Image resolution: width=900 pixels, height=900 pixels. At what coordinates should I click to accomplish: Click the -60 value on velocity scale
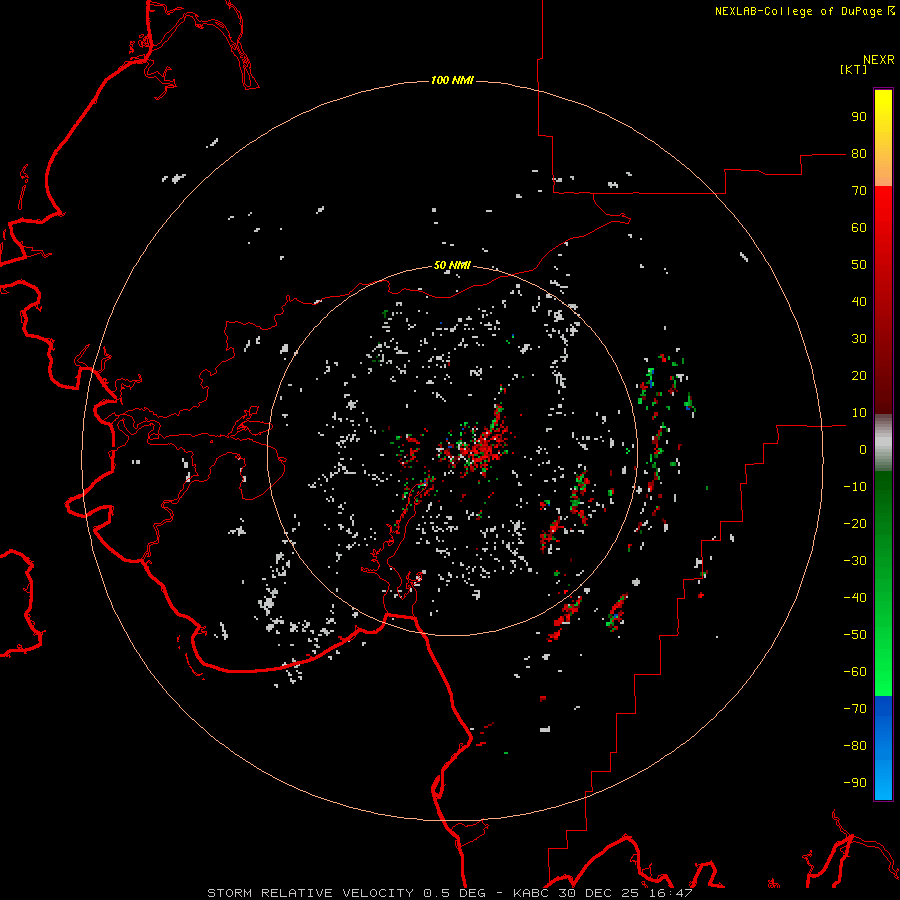tap(855, 672)
